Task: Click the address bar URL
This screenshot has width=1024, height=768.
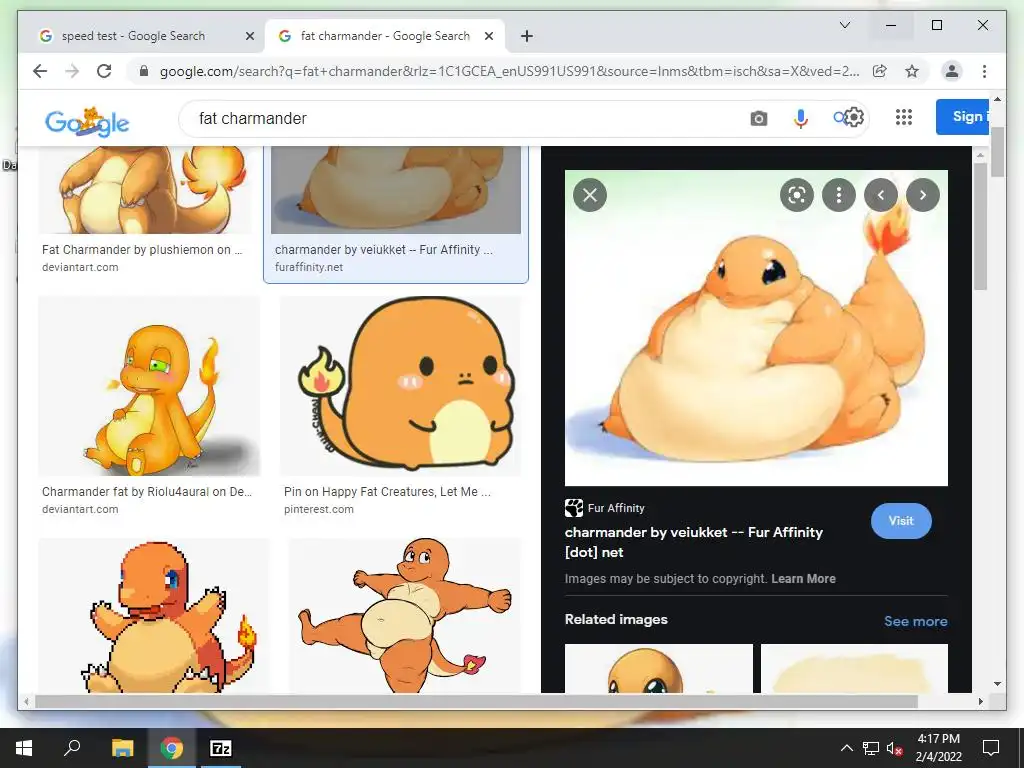Action: pyautogui.click(x=509, y=71)
